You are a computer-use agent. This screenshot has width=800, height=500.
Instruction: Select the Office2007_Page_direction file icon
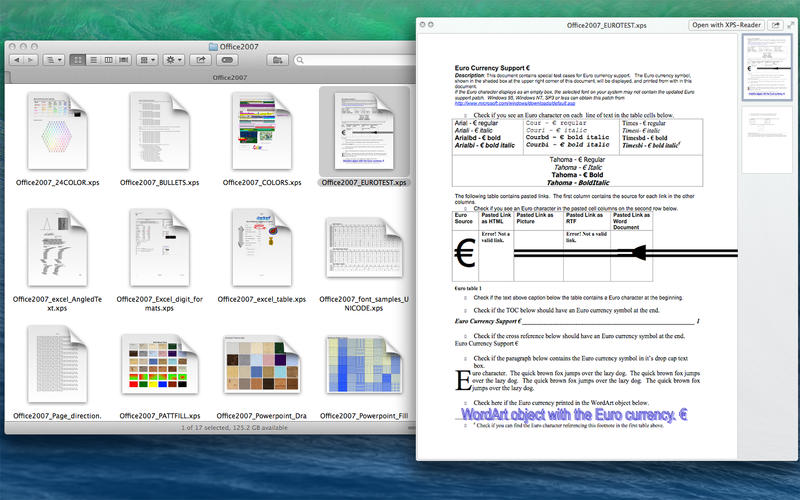[57, 364]
